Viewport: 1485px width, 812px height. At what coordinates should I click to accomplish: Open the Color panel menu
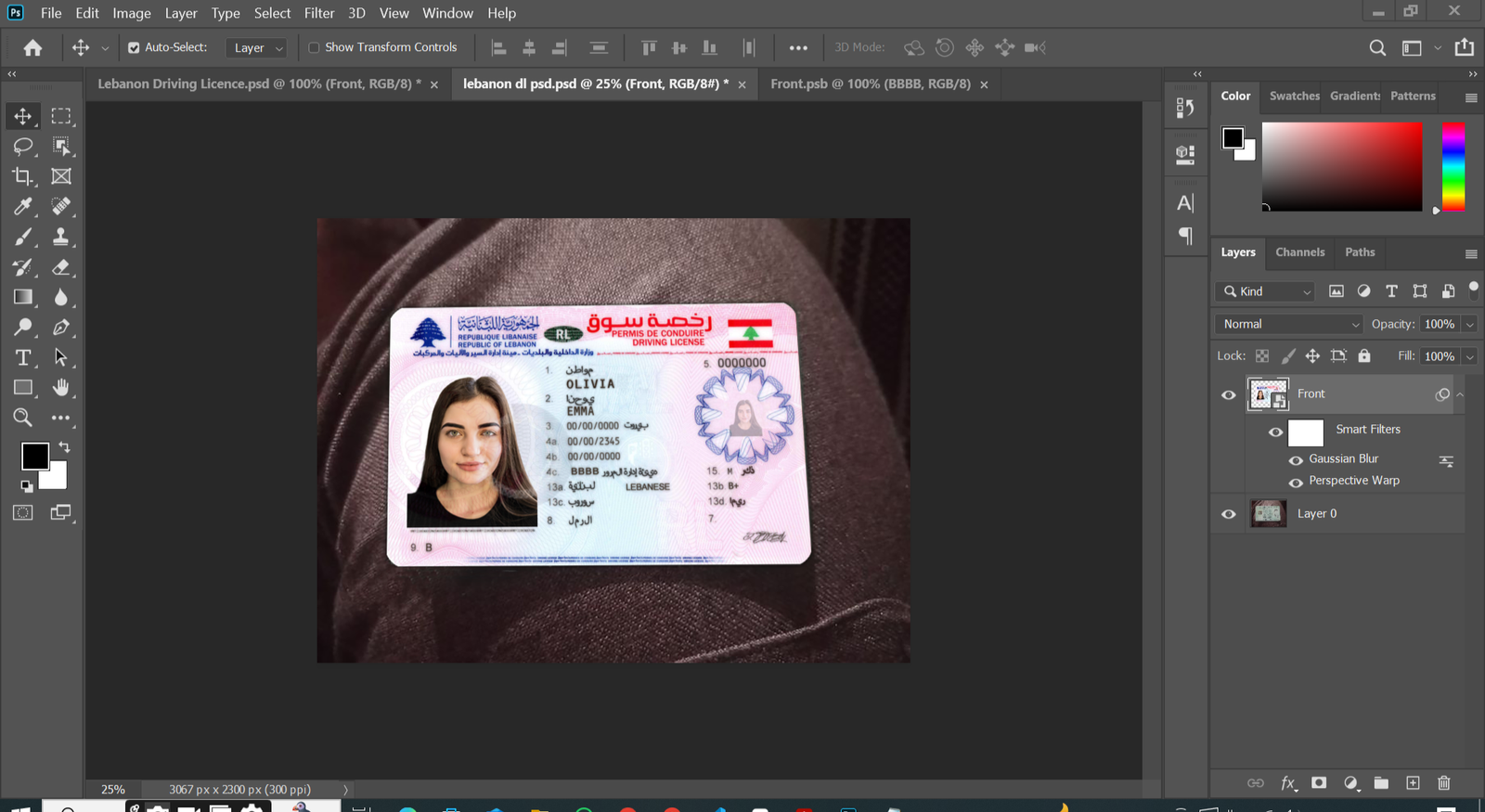[1471, 97]
